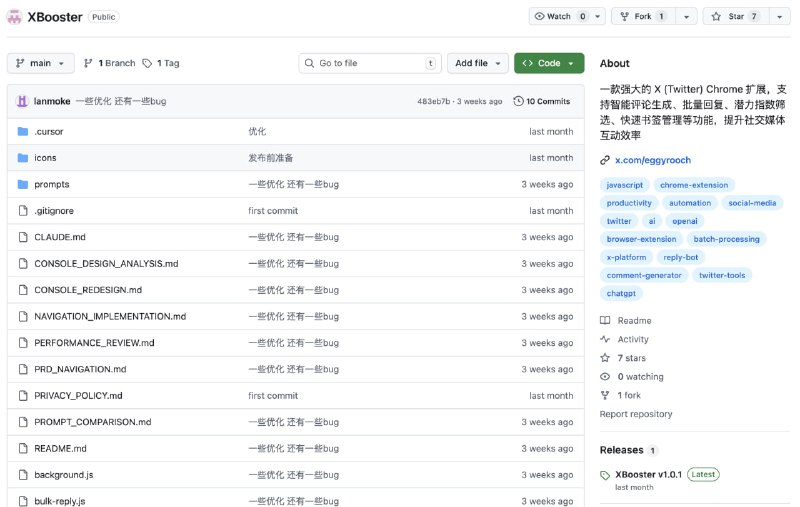Click lanmoke author avatar icon
The height and width of the screenshot is (507, 800).
[x=22, y=101]
